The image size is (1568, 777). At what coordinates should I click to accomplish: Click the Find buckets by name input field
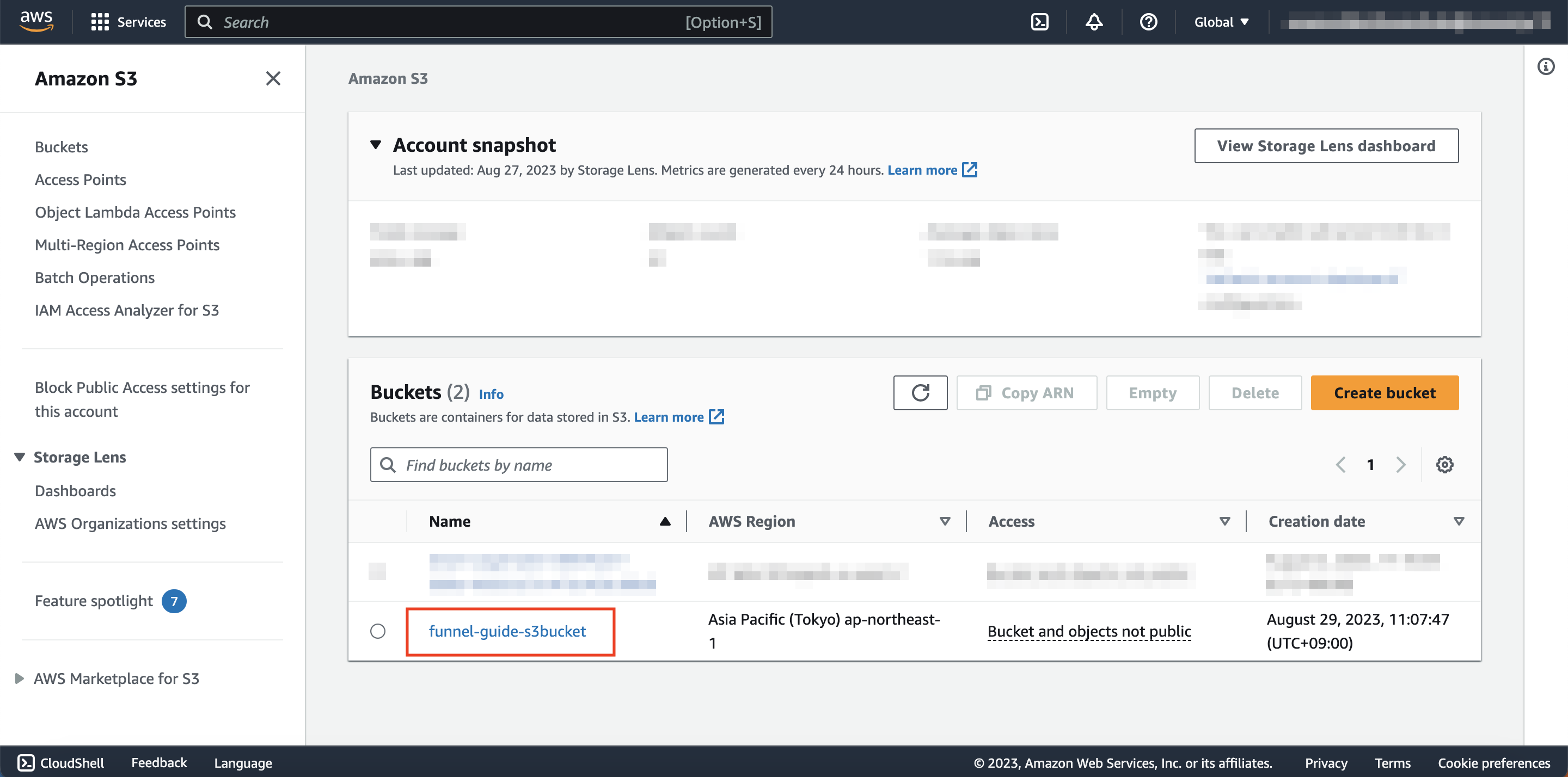click(x=519, y=464)
